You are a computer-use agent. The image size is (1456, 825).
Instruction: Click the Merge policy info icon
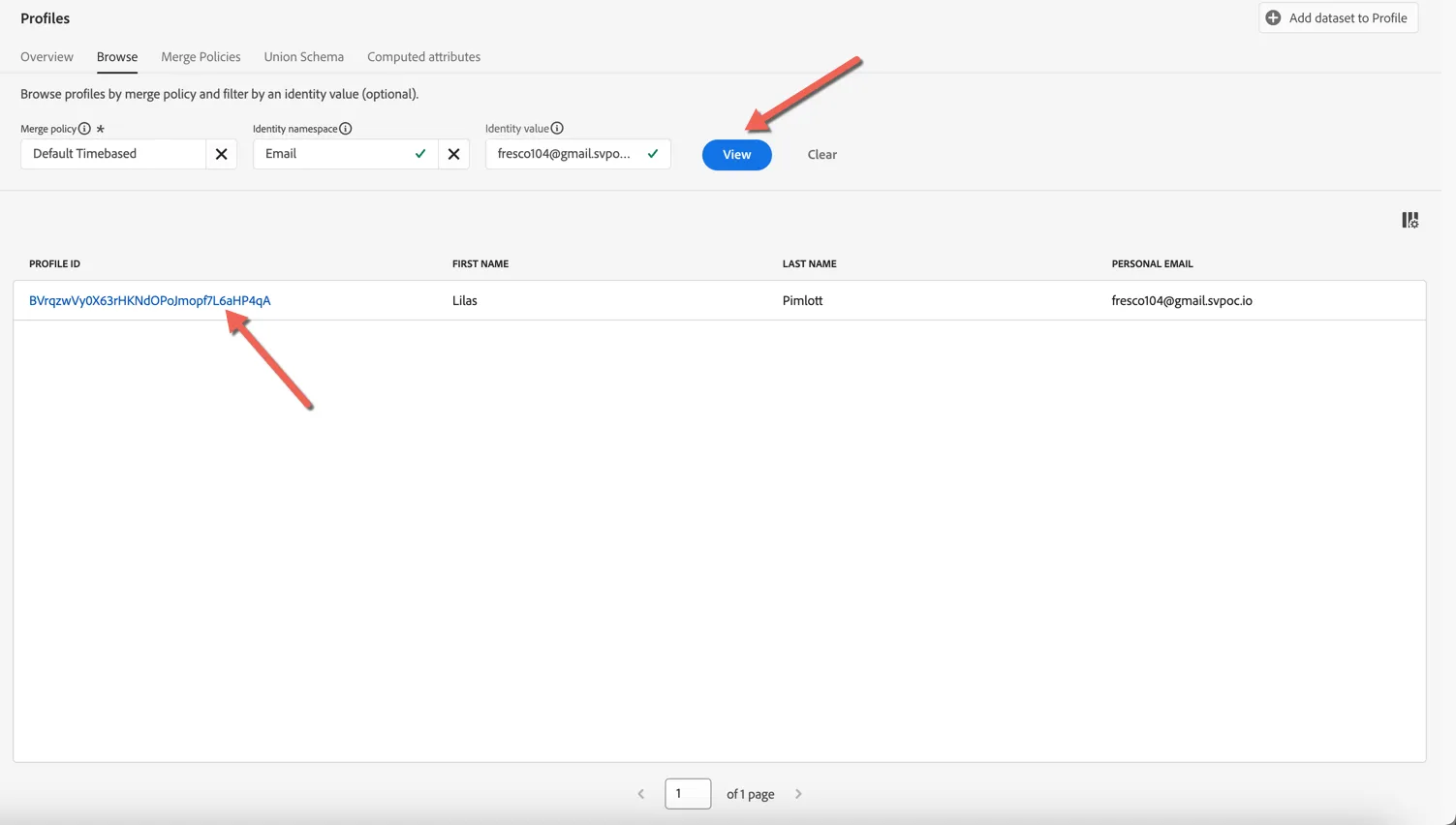coord(84,129)
